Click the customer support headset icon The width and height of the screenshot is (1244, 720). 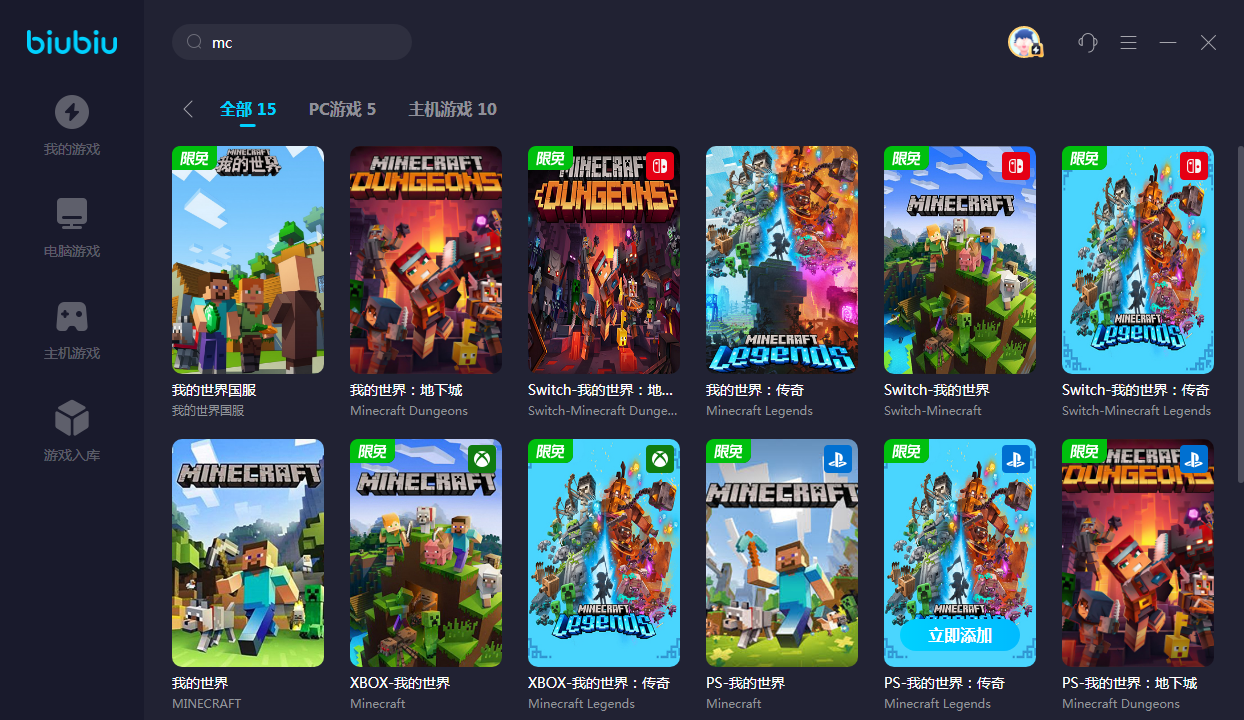pos(1088,42)
